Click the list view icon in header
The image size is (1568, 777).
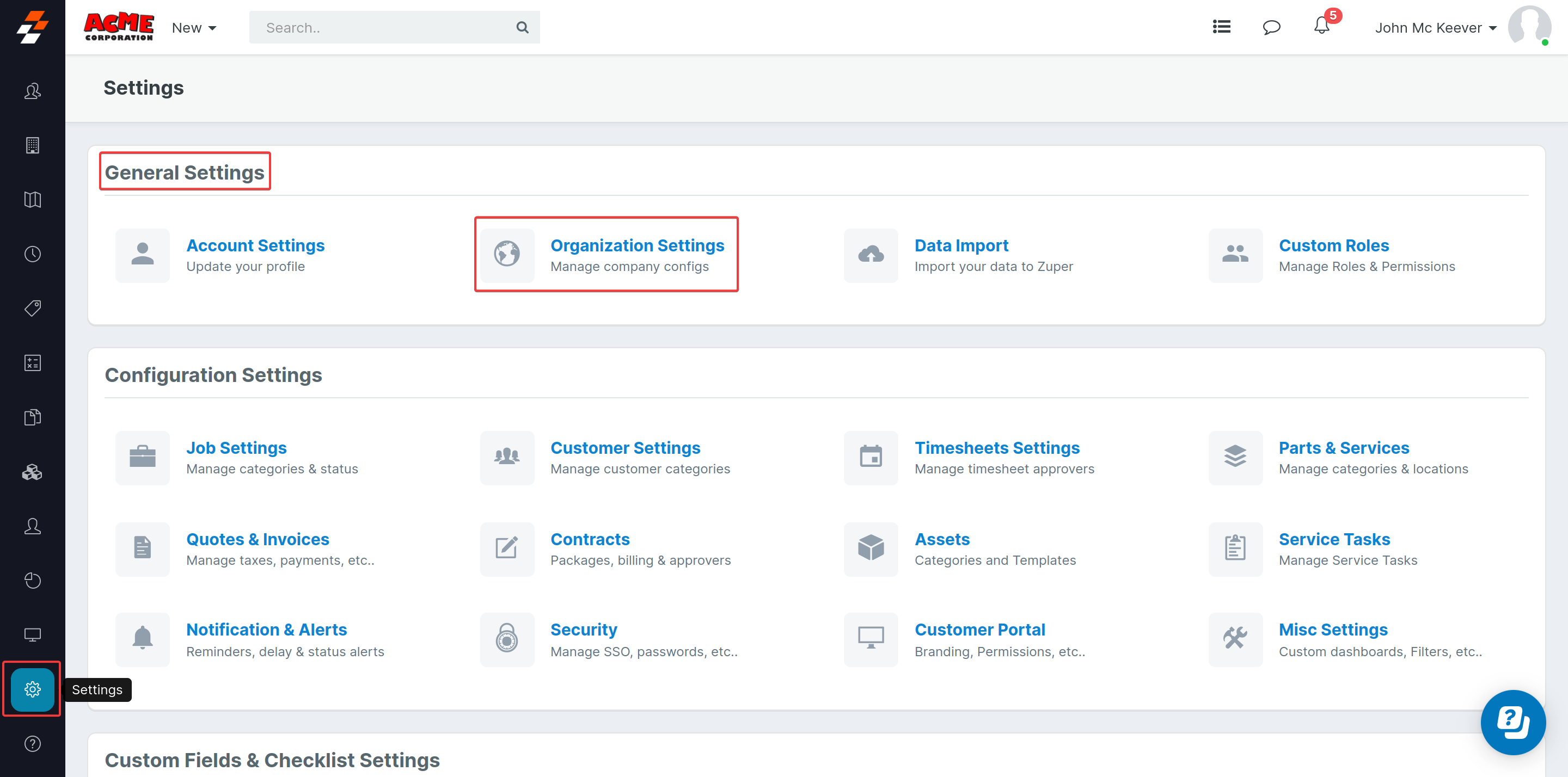1221,27
